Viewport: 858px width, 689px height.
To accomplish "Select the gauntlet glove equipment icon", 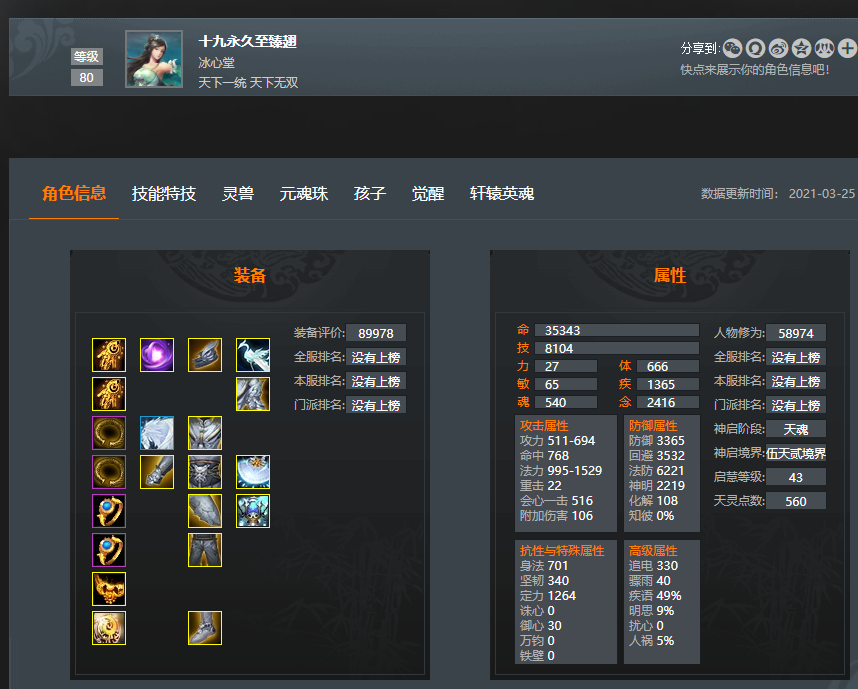I will pyautogui.click(x=157, y=472).
